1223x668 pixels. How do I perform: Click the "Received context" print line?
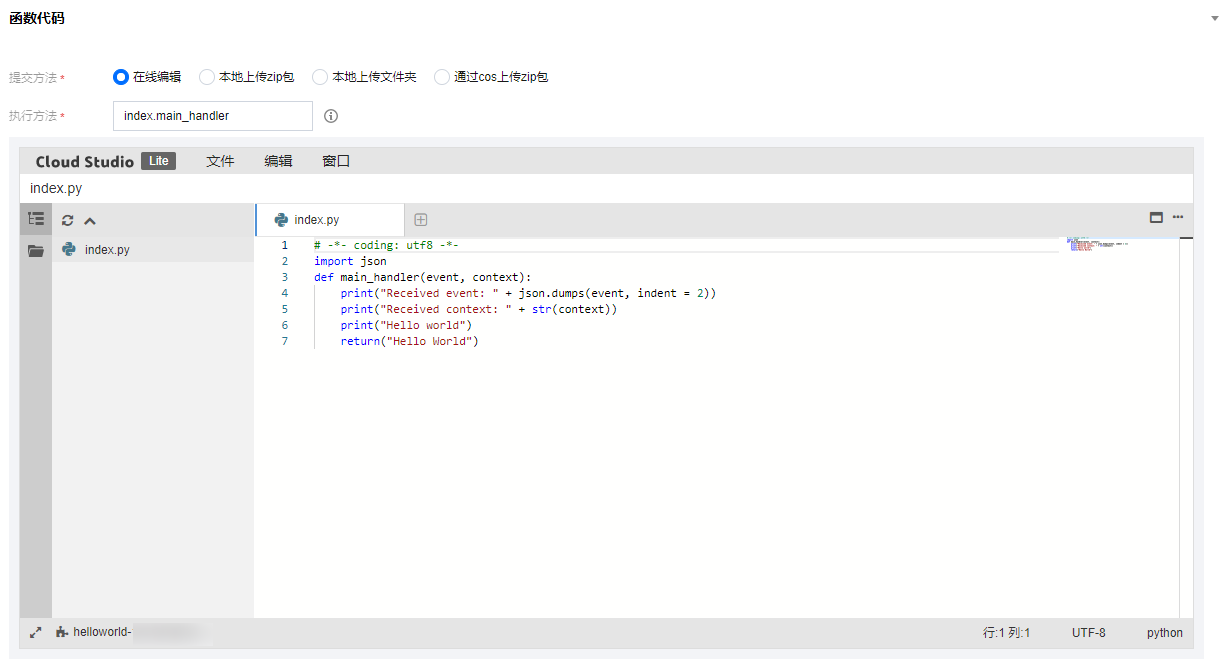coord(479,309)
